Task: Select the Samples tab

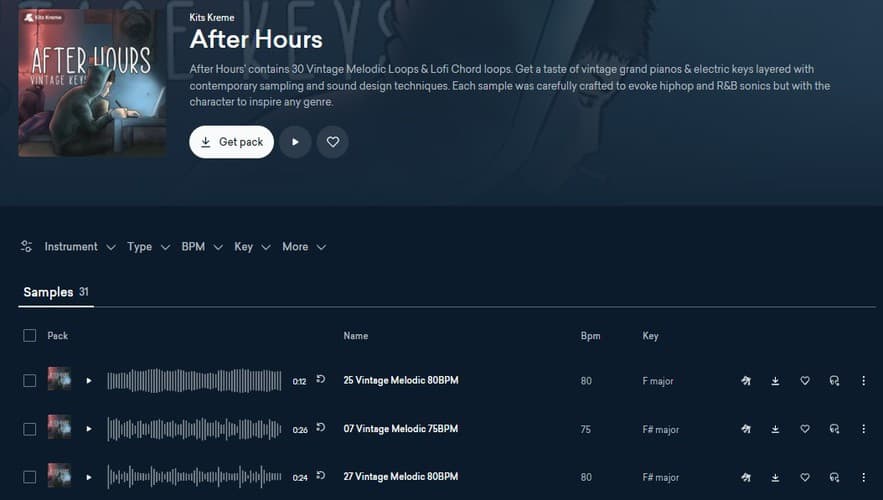Action: click(x=56, y=292)
